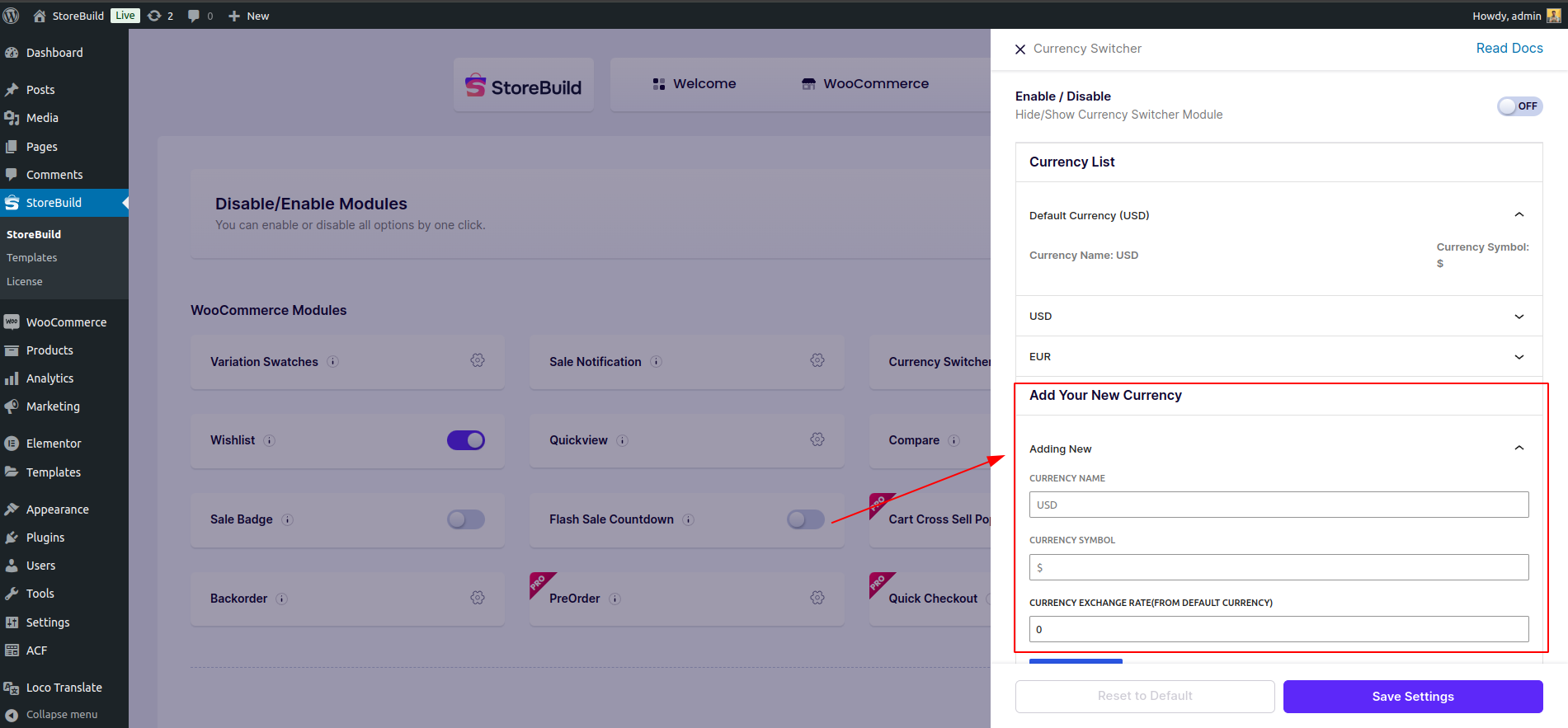The height and width of the screenshot is (728, 1568).
Task: Open Templates submenu under StoreBuild
Action: (x=32, y=258)
